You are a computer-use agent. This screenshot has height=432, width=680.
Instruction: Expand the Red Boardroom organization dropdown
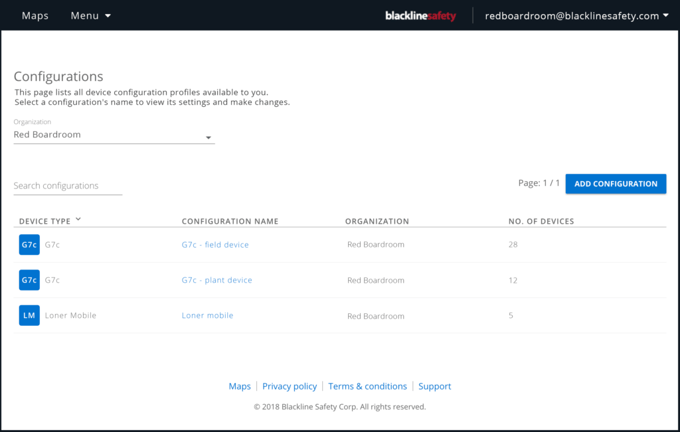pos(114,135)
